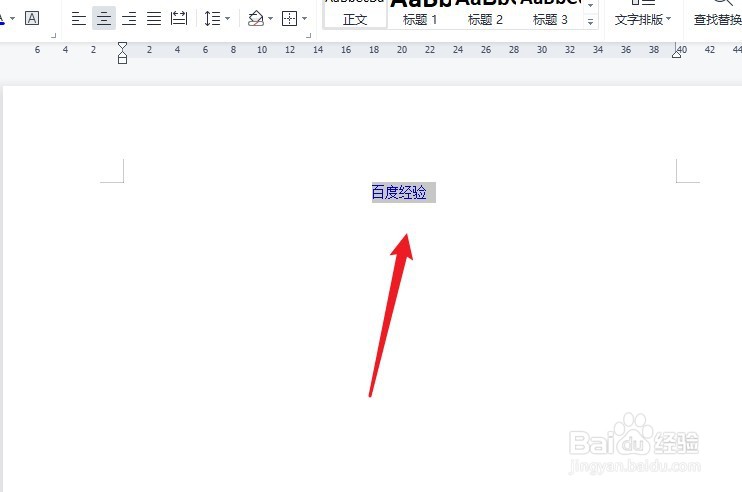Open the 文字排版 dropdown menu
The width and height of the screenshot is (742, 492).
pos(643,19)
